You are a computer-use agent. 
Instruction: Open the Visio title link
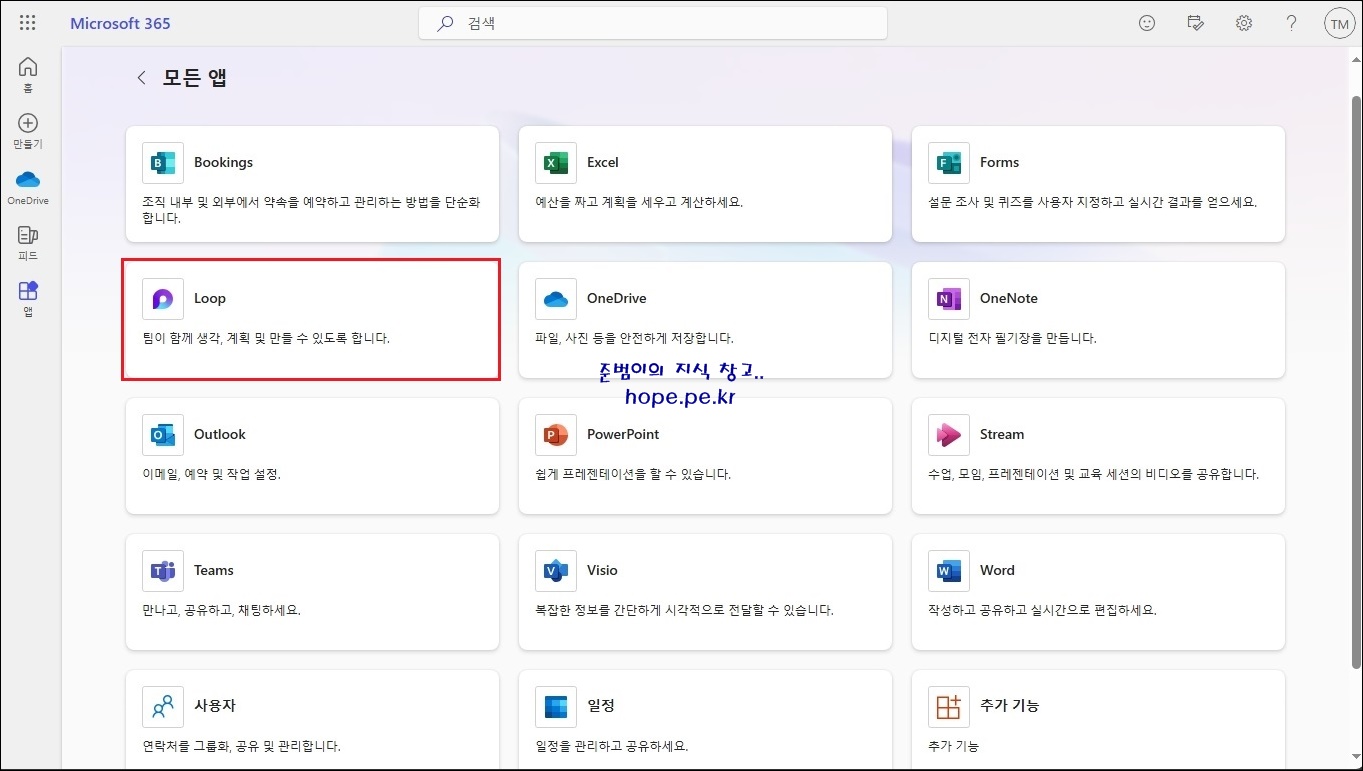coord(602,570)
